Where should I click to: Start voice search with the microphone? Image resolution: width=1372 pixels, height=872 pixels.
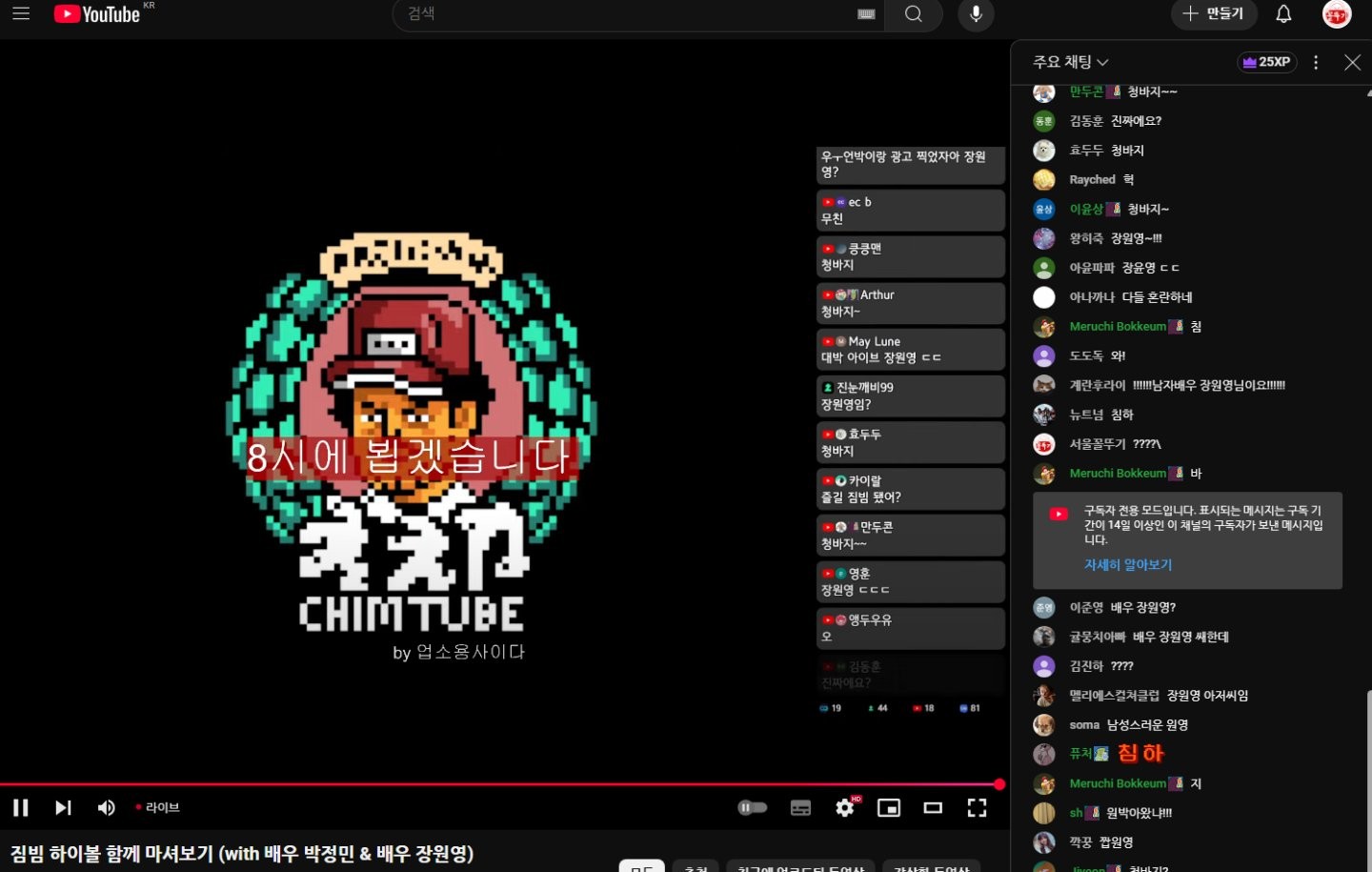(976, 13)
